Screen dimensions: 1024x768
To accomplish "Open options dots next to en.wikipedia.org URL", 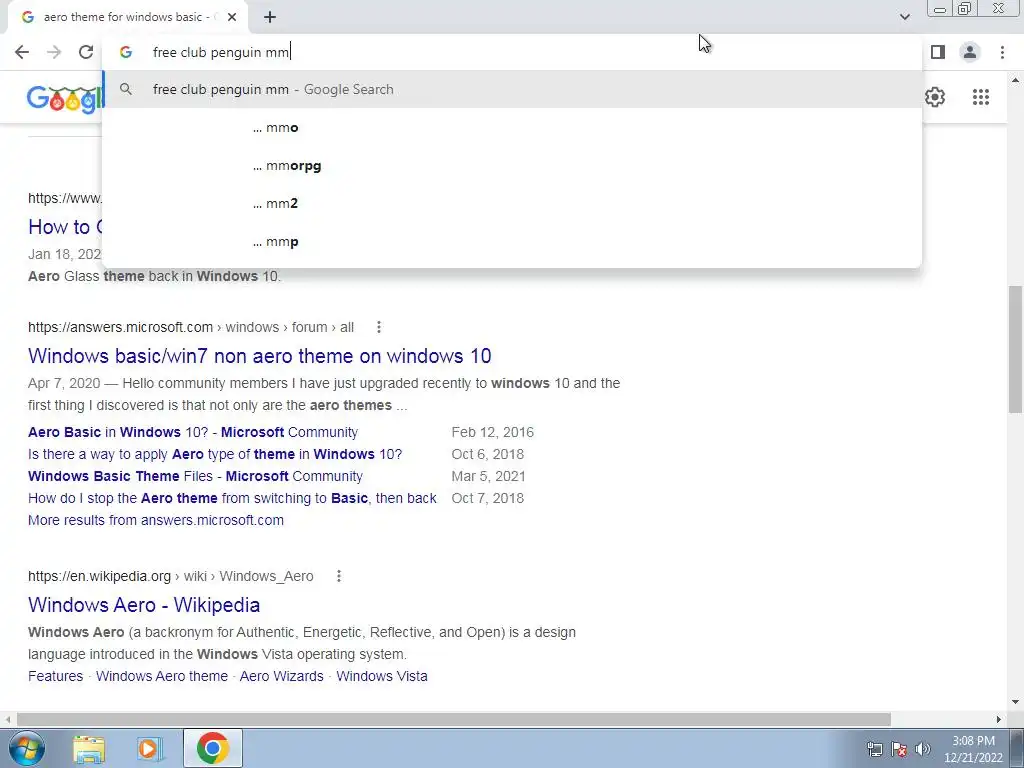I will point(339,576).
